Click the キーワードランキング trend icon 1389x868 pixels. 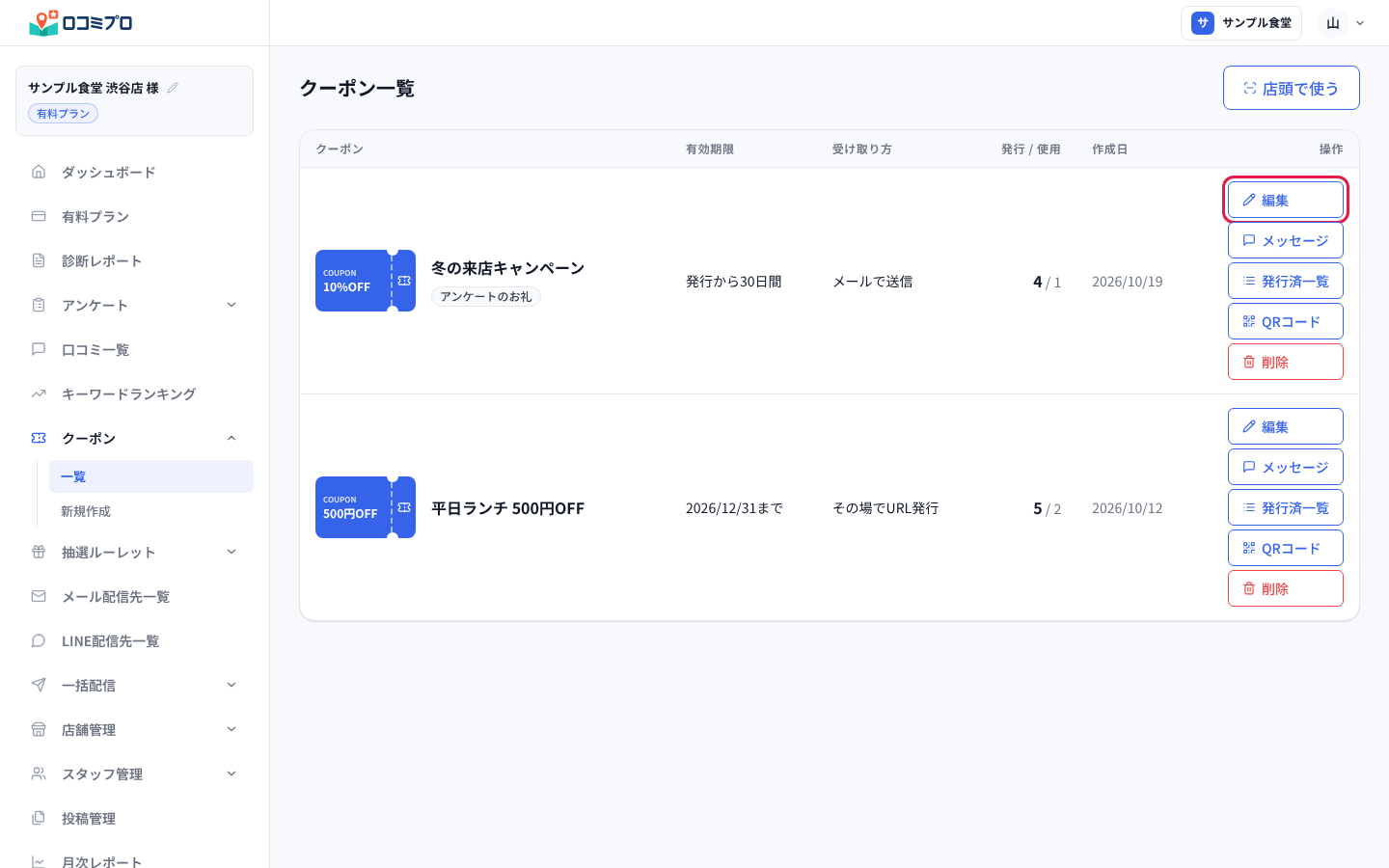coord(39,393)
